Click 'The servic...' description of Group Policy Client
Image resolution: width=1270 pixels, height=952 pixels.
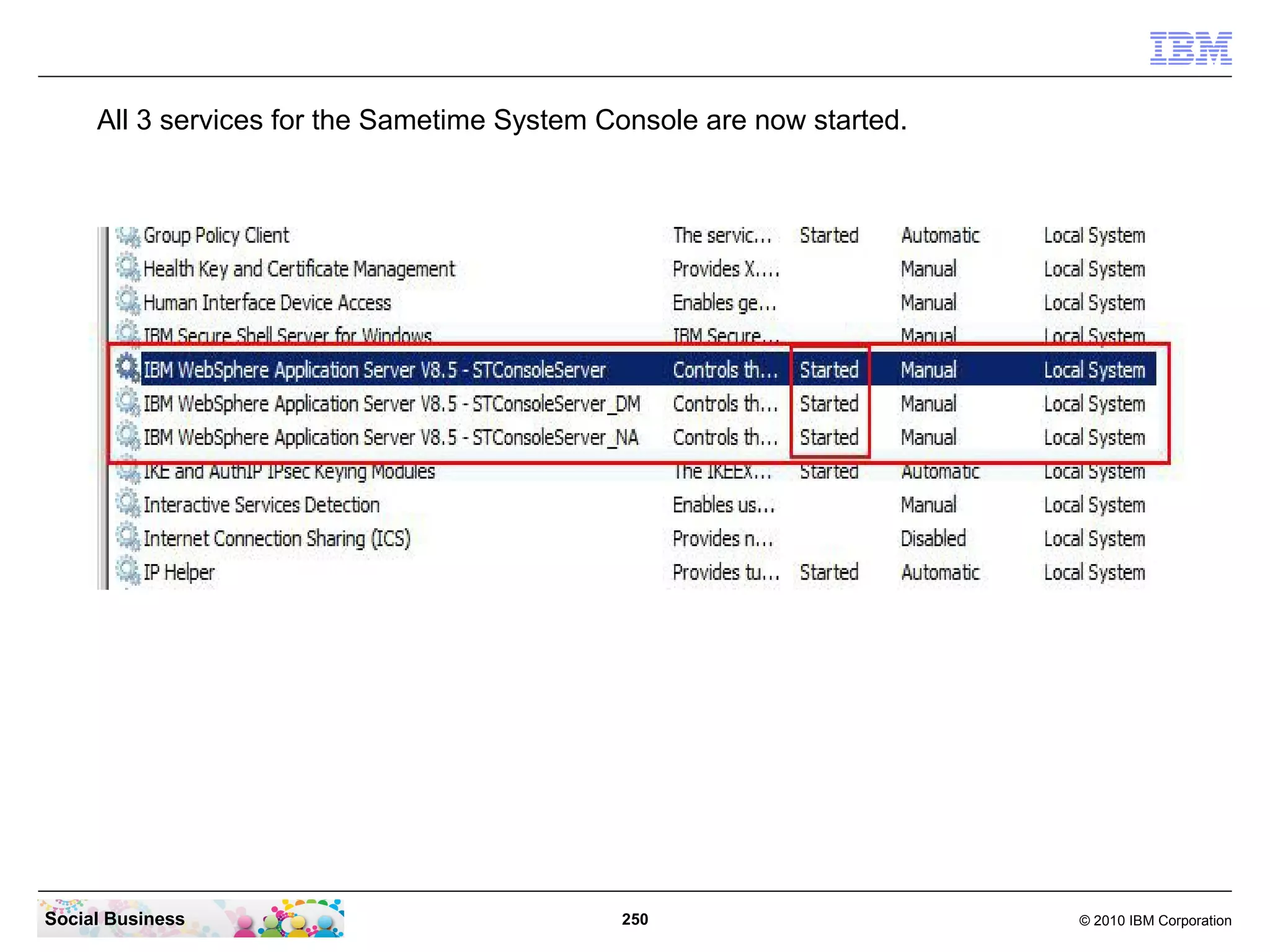click(x=722, y=236)
